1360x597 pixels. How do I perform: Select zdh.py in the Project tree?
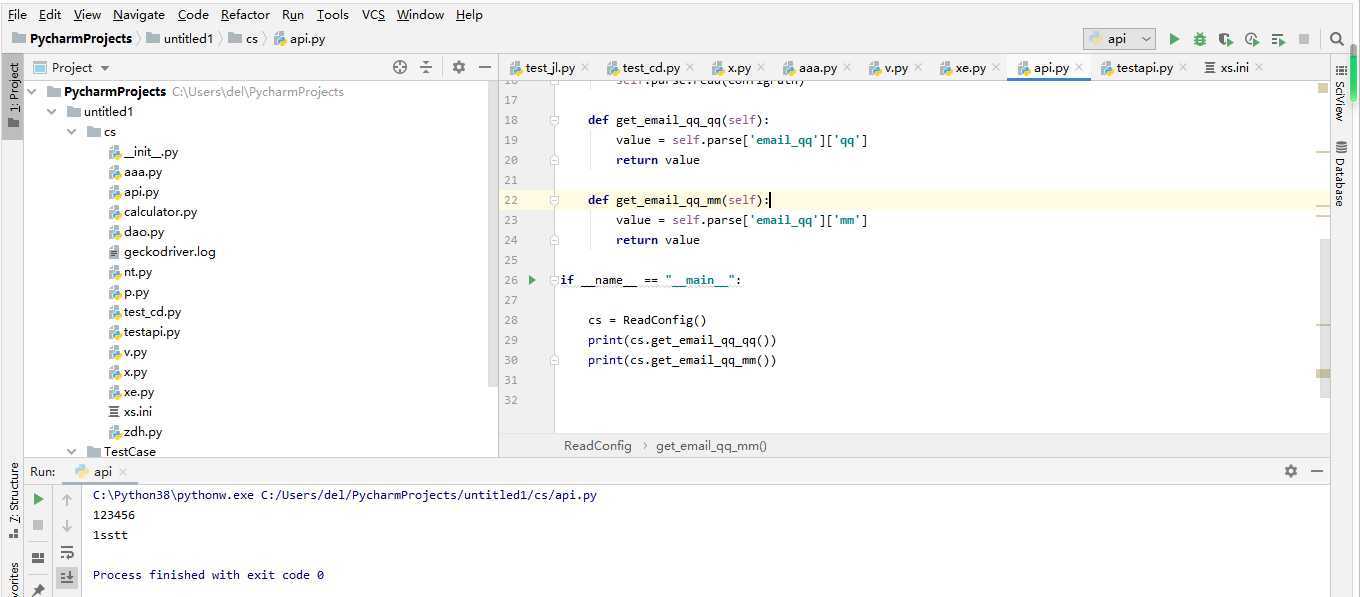[x=142, y=432]
